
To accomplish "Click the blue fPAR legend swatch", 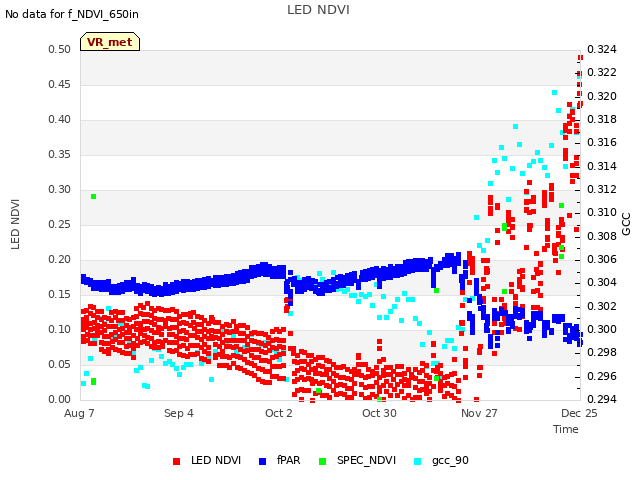I will coord(262,461).
